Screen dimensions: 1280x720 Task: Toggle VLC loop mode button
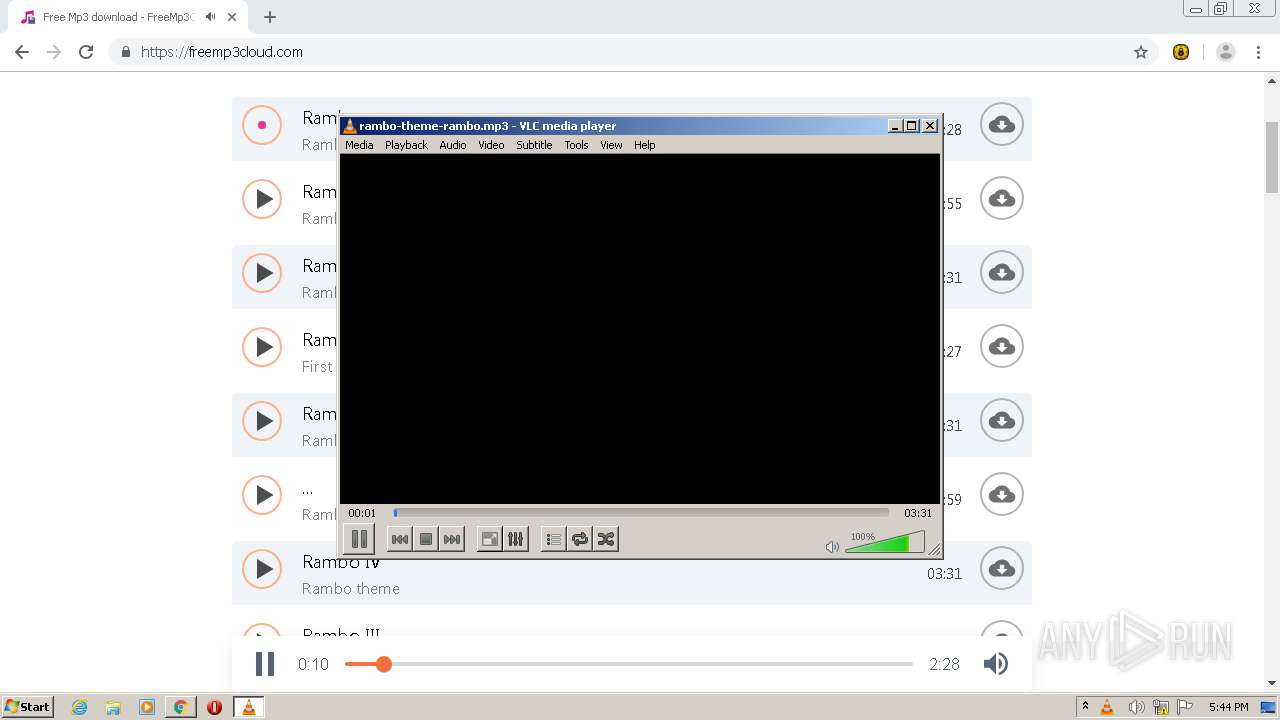580,539
